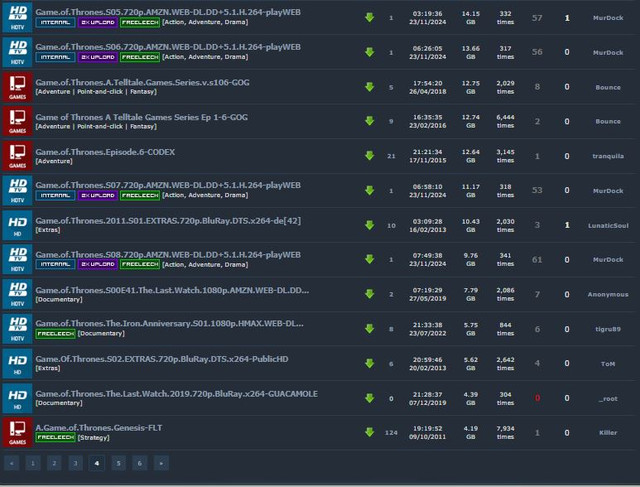
Task: Select current page 4 button
Action: point(97,463)
